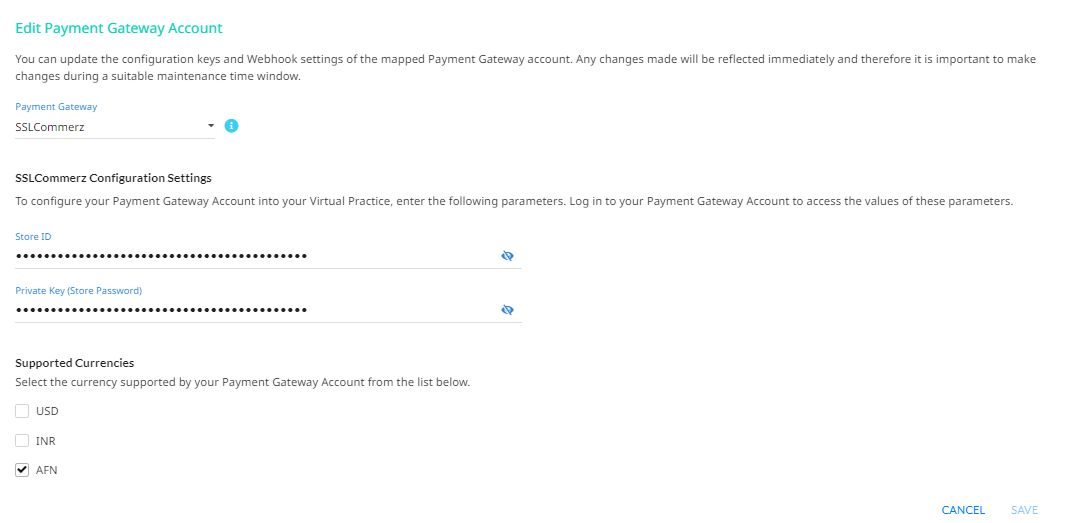
Task: Show the hidden Private Key password
Action: click(507, 309)
